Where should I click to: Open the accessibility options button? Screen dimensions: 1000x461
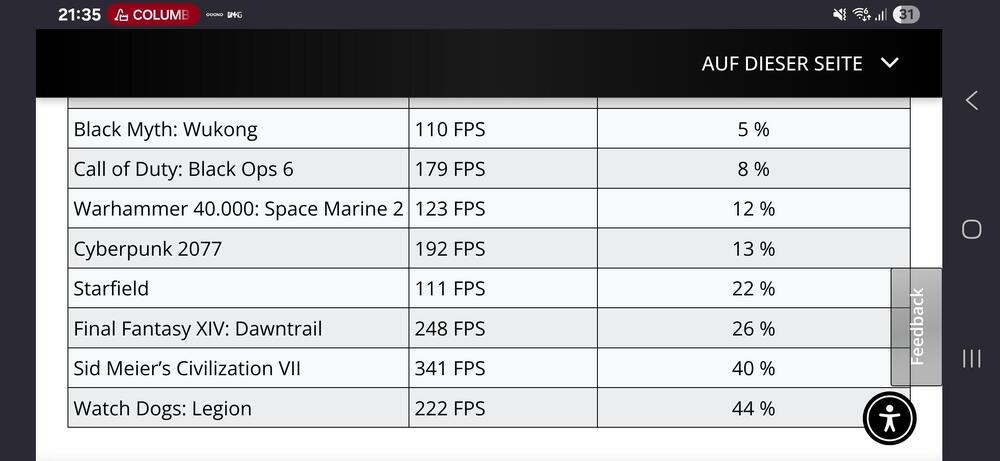889,418
